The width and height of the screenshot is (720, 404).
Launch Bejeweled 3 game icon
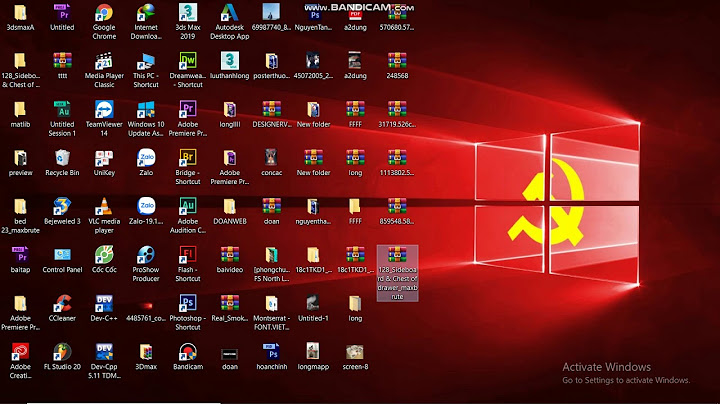[x=62, y=207]
